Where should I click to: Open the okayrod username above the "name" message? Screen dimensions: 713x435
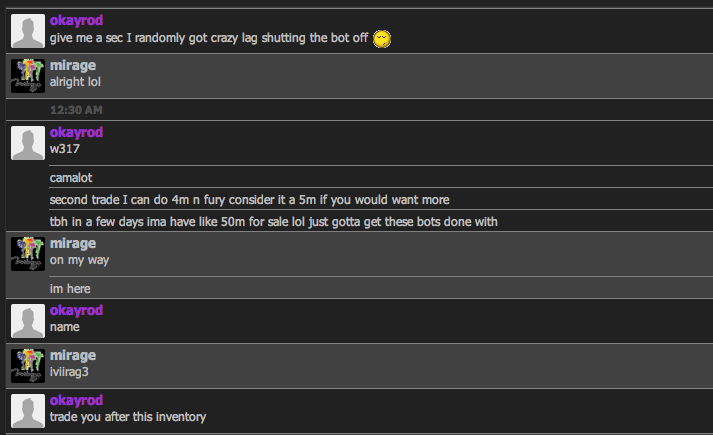76,310
